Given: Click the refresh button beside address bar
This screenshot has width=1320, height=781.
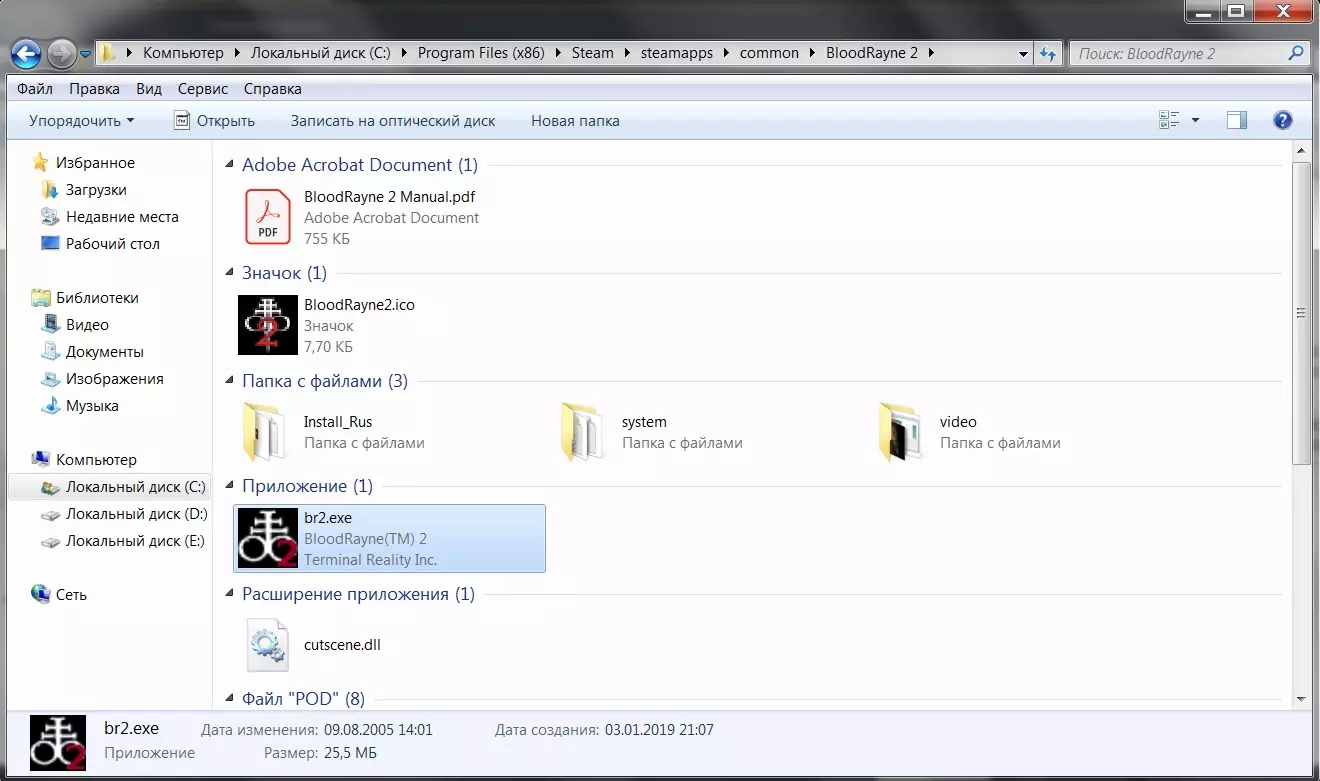Looking at the screenshot, I should pyautogui.click(x=1048, y=53).
